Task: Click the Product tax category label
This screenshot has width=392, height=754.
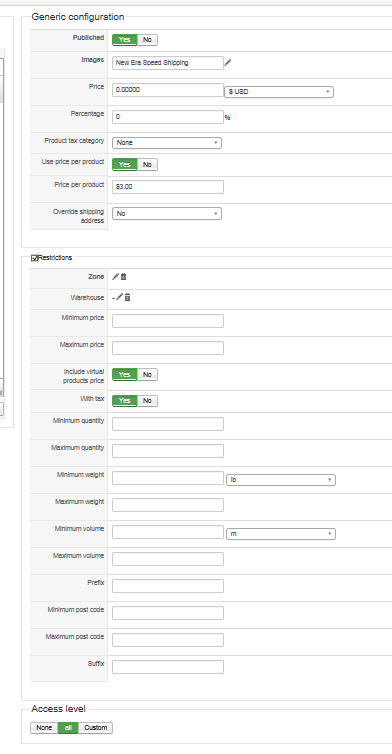Action: point(74,141)
